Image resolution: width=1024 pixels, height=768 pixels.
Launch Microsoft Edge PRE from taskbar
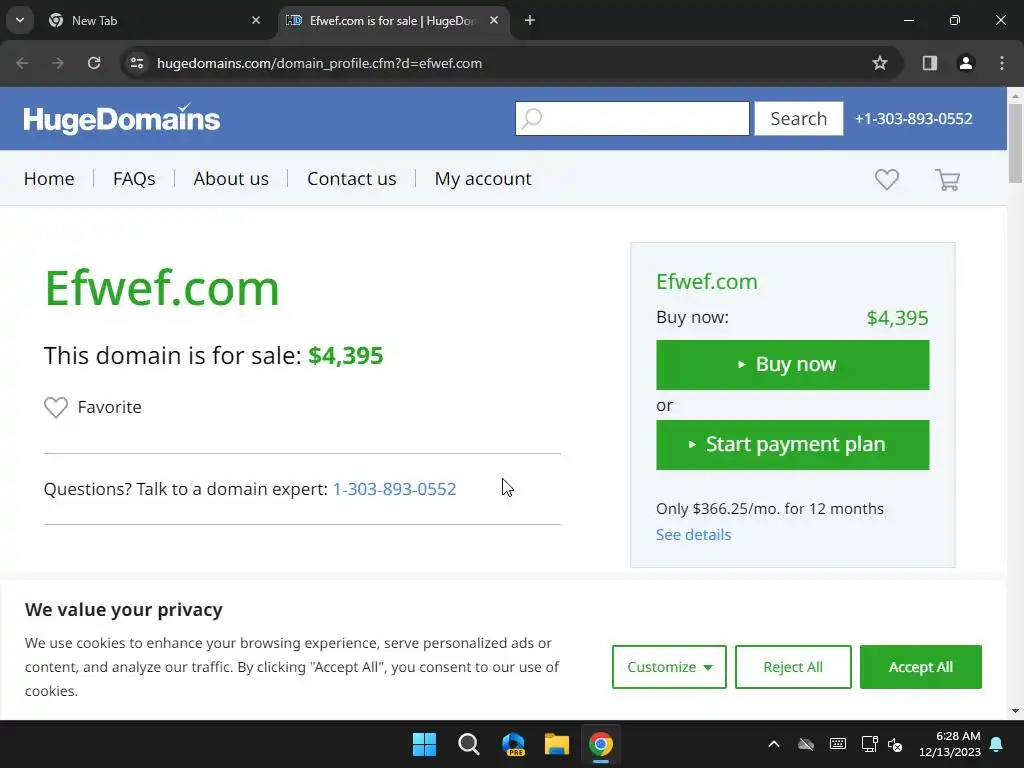tap(513, 744)
